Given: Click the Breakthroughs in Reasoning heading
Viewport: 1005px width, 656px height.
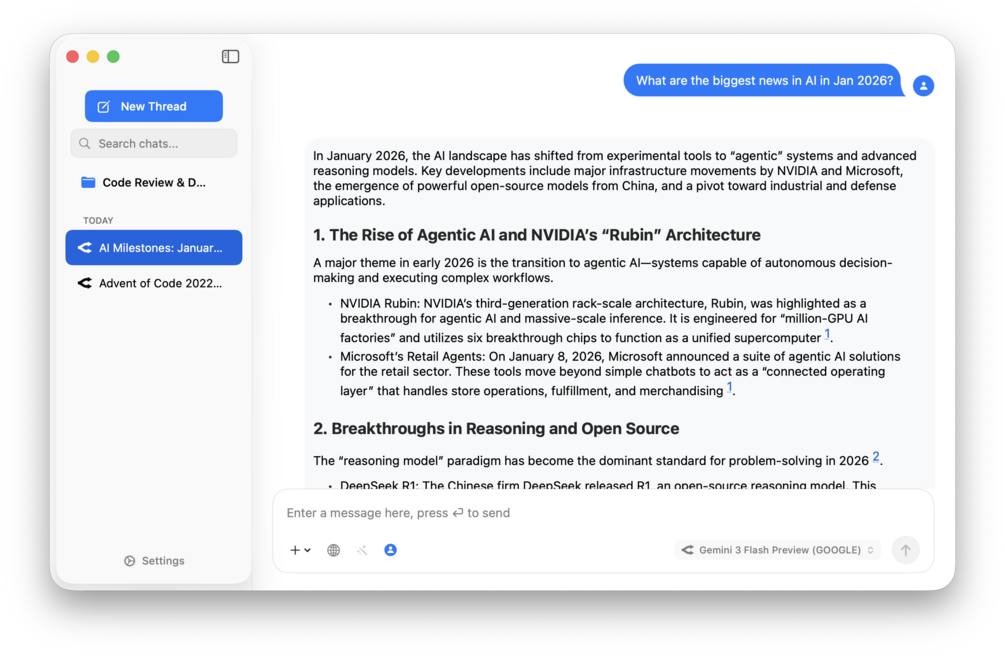Looking at the screenshot, I should click(x=496, y=429).
